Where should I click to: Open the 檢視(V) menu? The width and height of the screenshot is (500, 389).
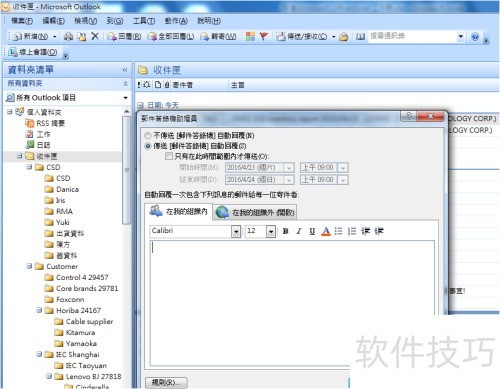86,21
